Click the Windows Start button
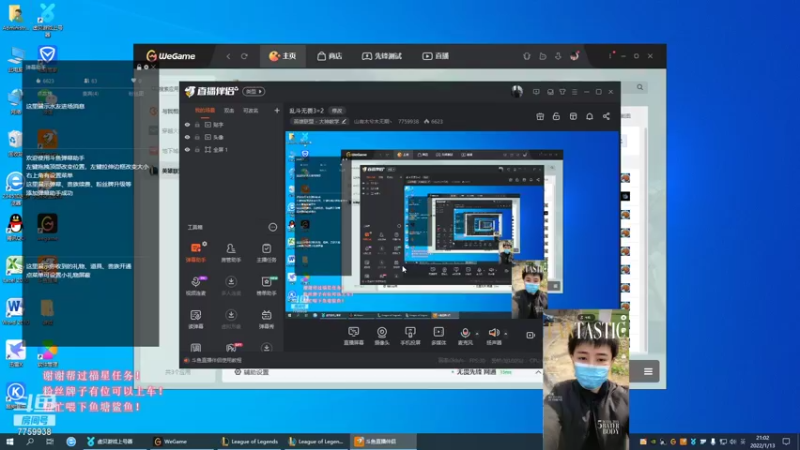This screenshot has width=800, height=450. (9, 441)
